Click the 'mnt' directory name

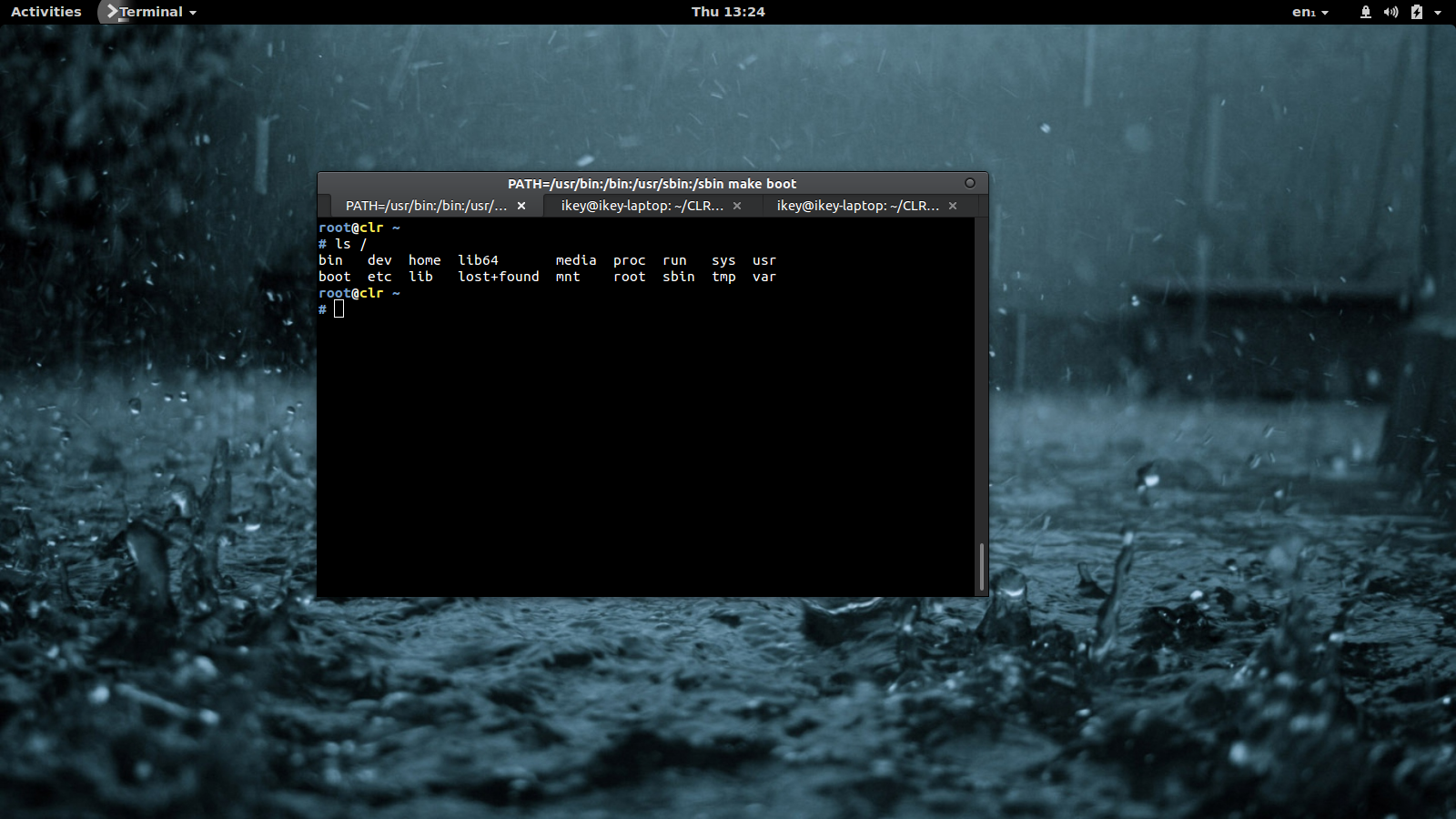(x=568, y=277)
